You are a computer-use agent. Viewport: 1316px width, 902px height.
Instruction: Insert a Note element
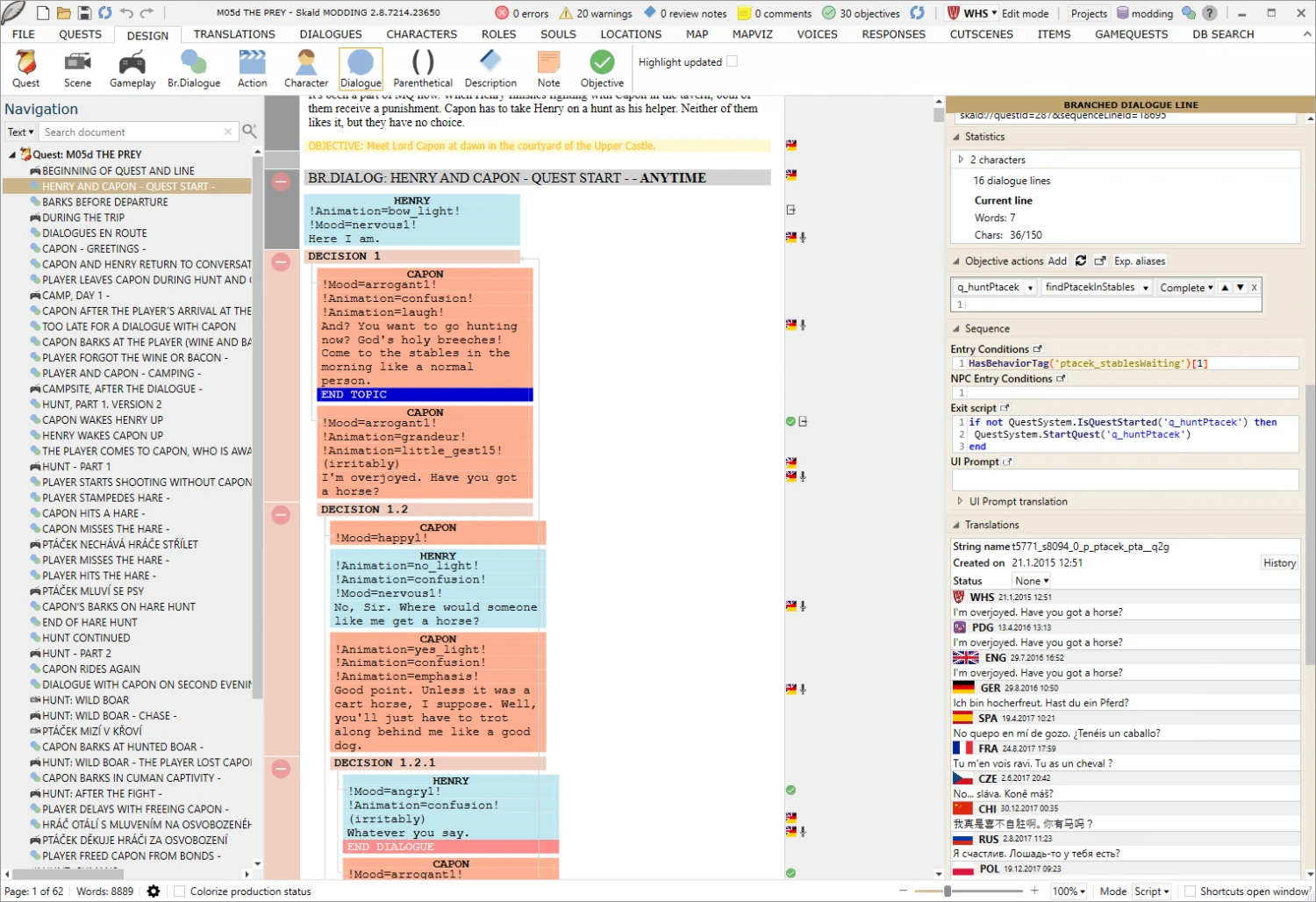point(549,68)
